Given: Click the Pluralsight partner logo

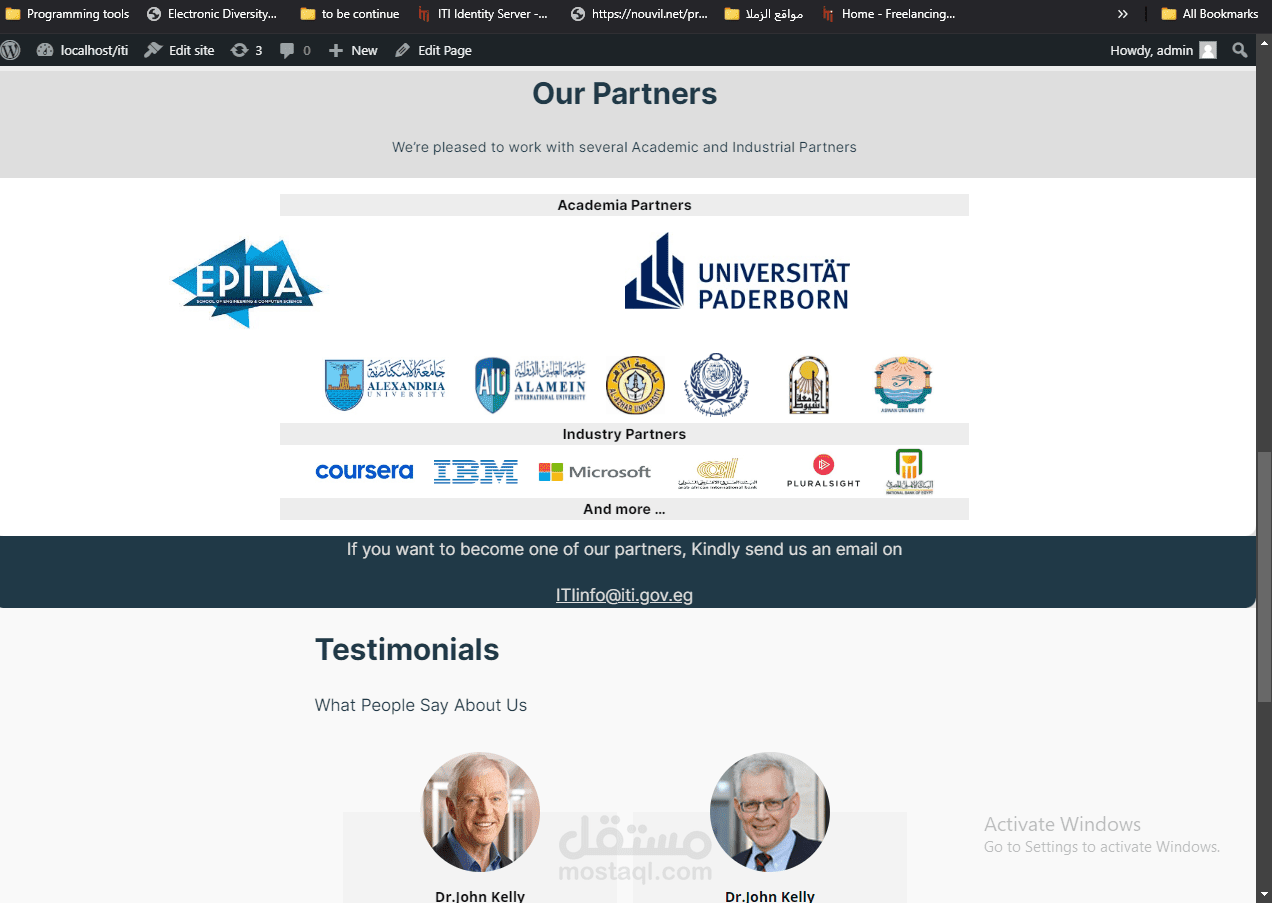Looking at the screenshot, I should coord(823,471).
